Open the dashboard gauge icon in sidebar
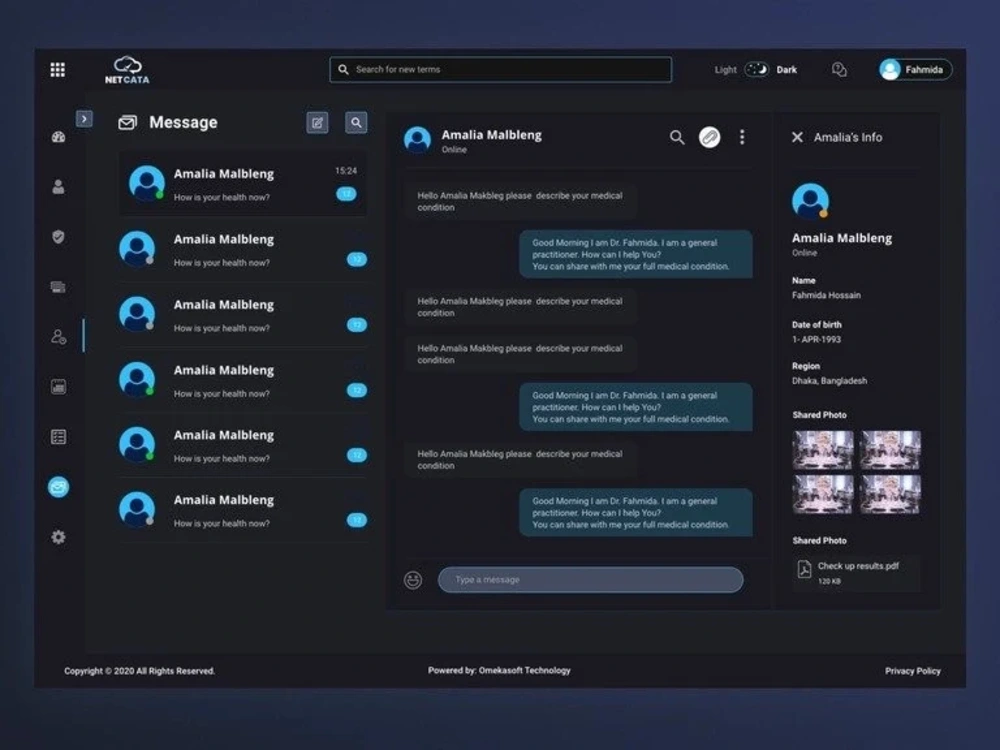 (x=58, y=136)
